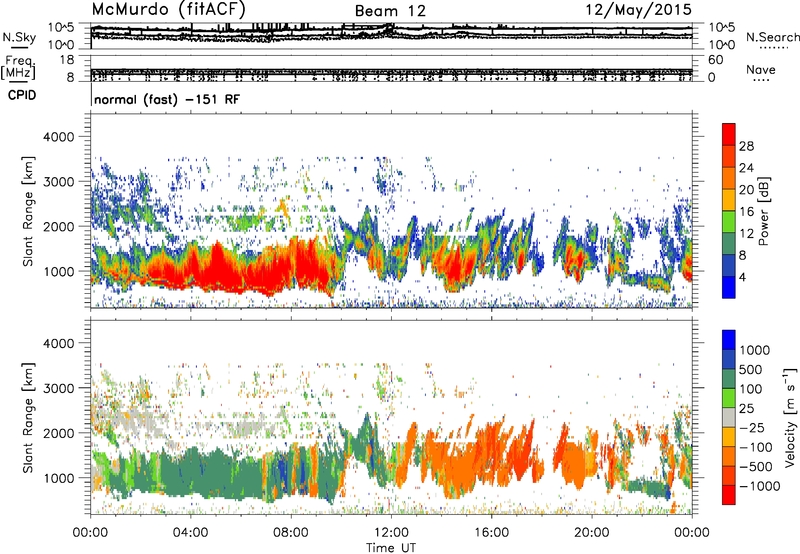The width and height of the screenshot is (800, 554).
Task: Click the Freq. [MHz] axis label
Action: [18, 68]
